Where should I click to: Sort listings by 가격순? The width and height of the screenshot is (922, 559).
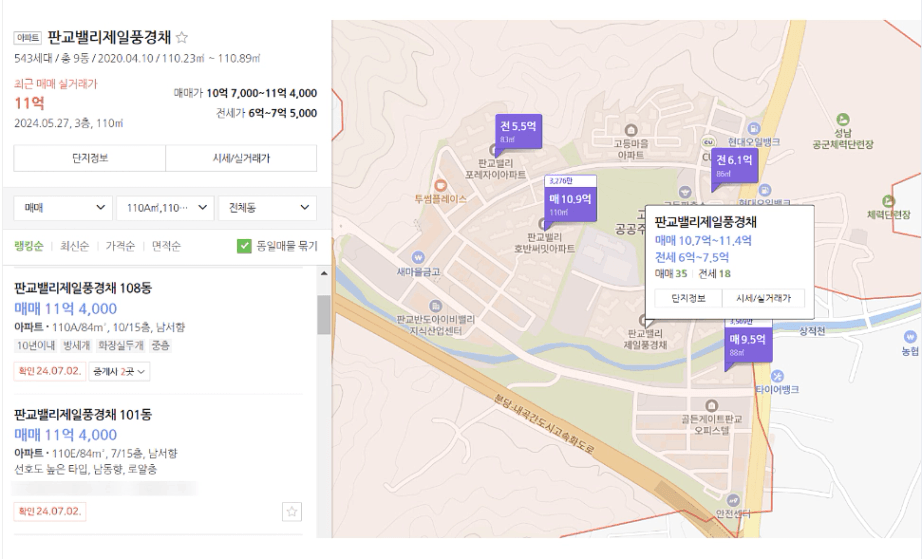(120, 246)
